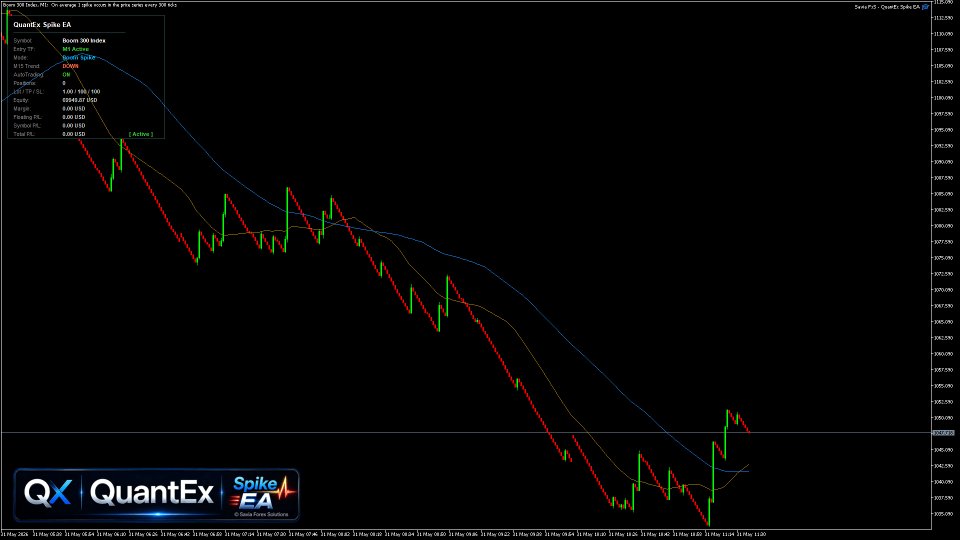
Task: Click the top price level on vertical scale
Action: (x=944, y=2)
